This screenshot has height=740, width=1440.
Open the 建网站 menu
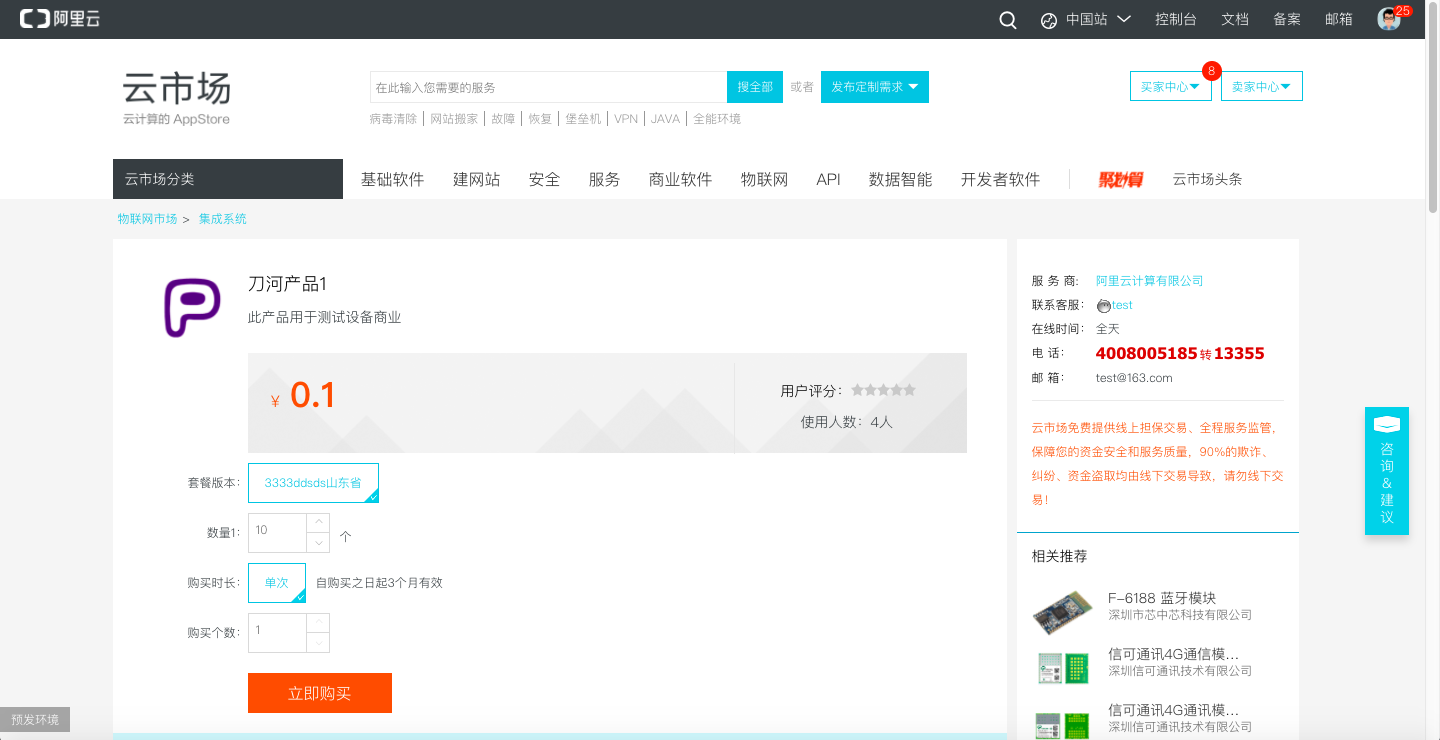click(477, 180)
